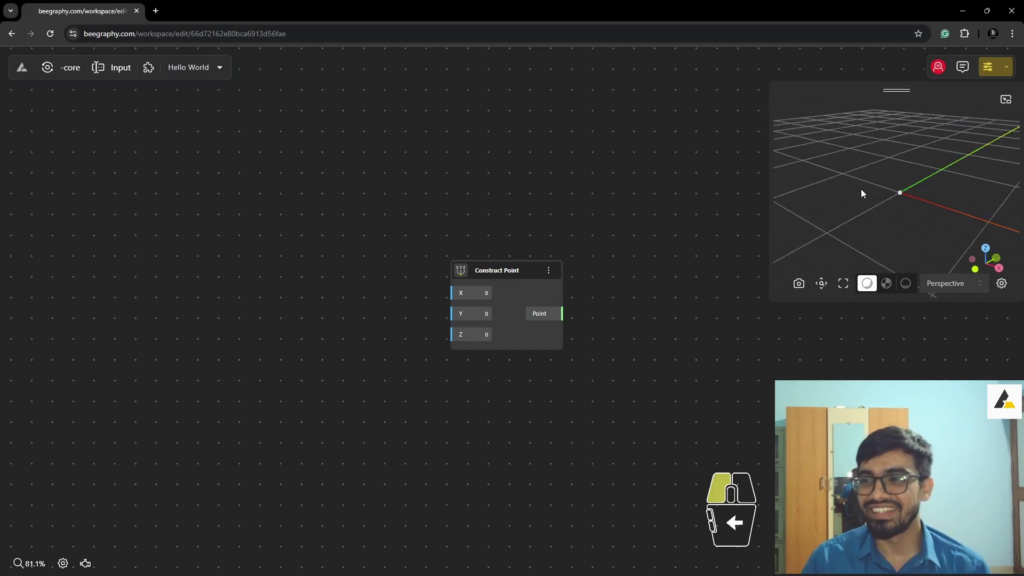This screenshot has height=576, width=1024.
Task: Open the Input node tool in the top toolbar
Action: click(112, 67)
